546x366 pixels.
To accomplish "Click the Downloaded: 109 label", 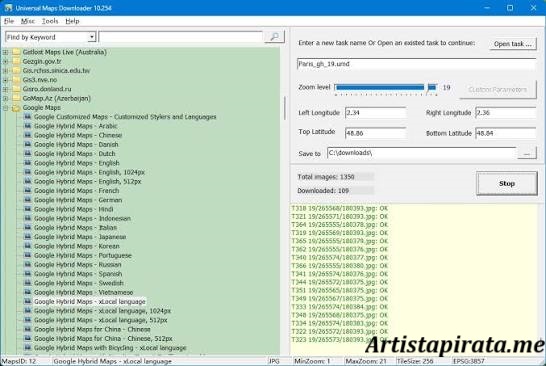I will pyautogui.click(x=323, y=191).
